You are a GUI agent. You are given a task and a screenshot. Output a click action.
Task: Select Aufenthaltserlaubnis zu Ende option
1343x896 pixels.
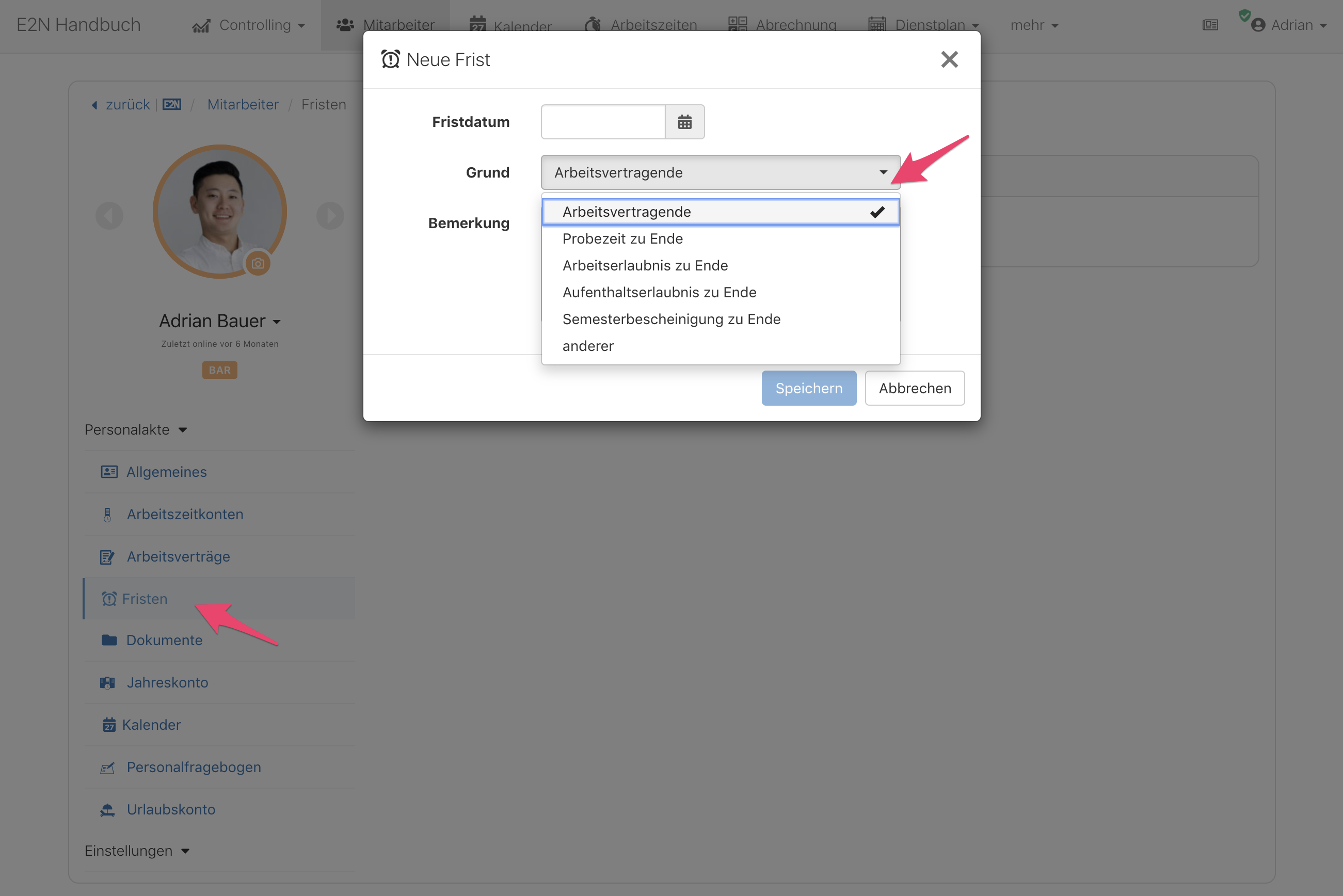(721, 293)
